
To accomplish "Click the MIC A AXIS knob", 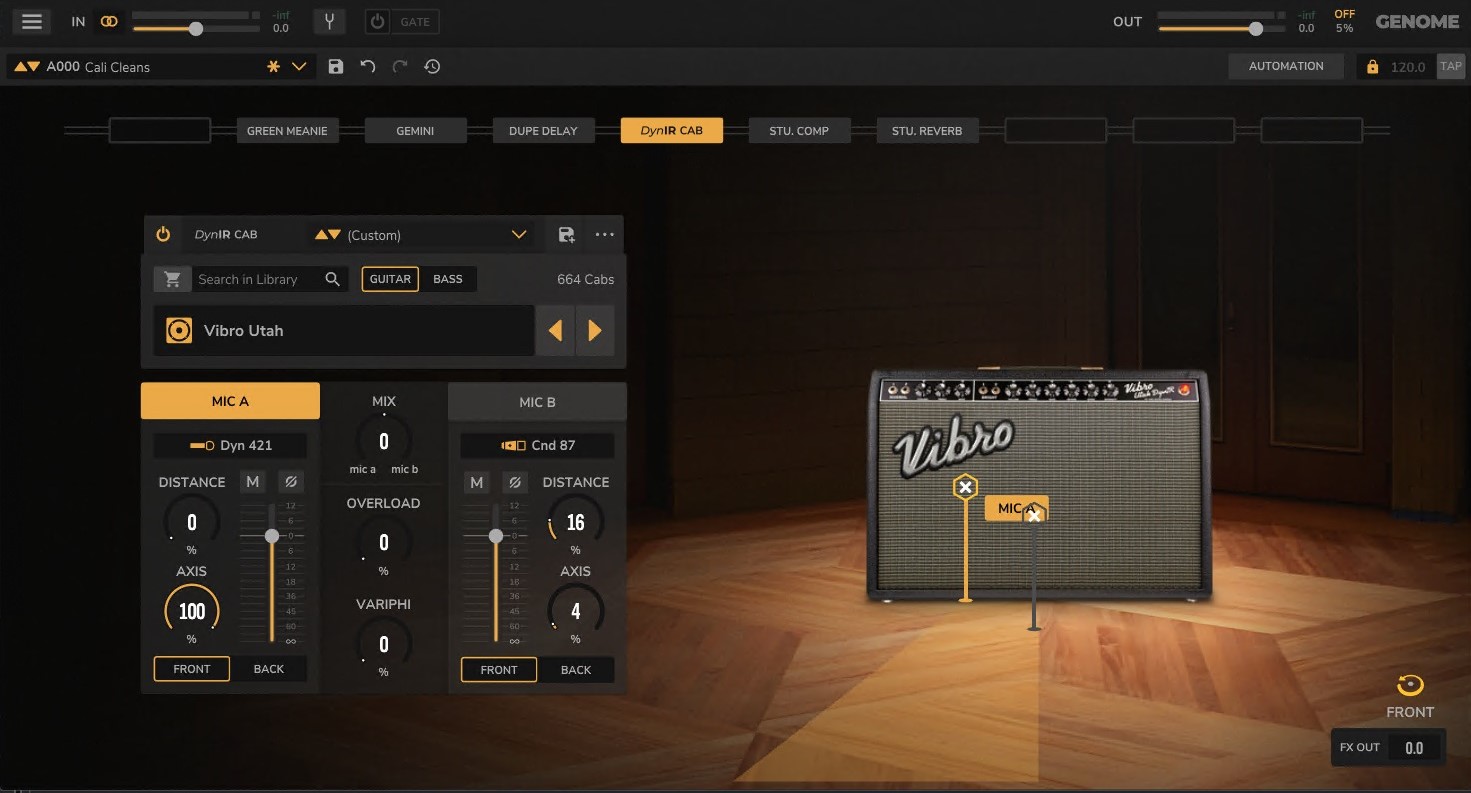I will pos(191,611).
